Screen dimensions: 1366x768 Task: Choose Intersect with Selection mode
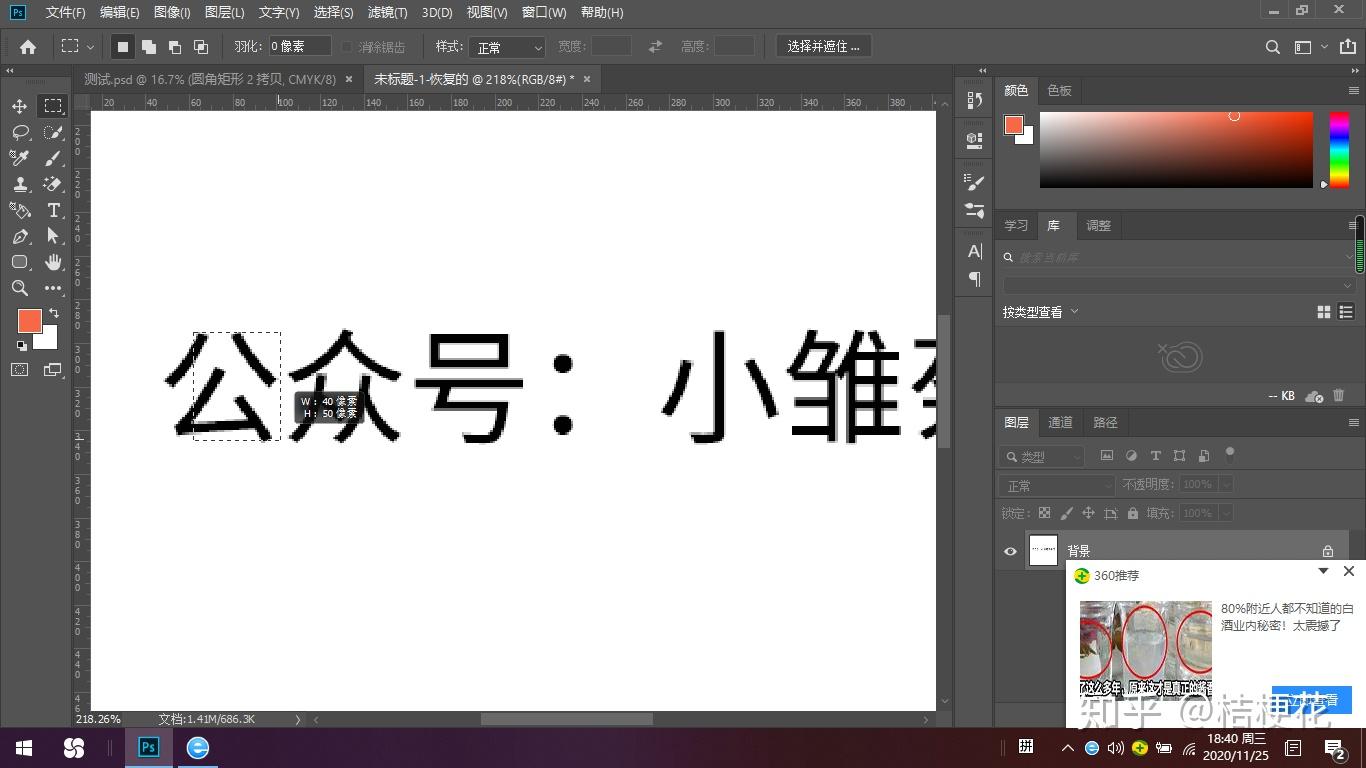click(201, 46)
